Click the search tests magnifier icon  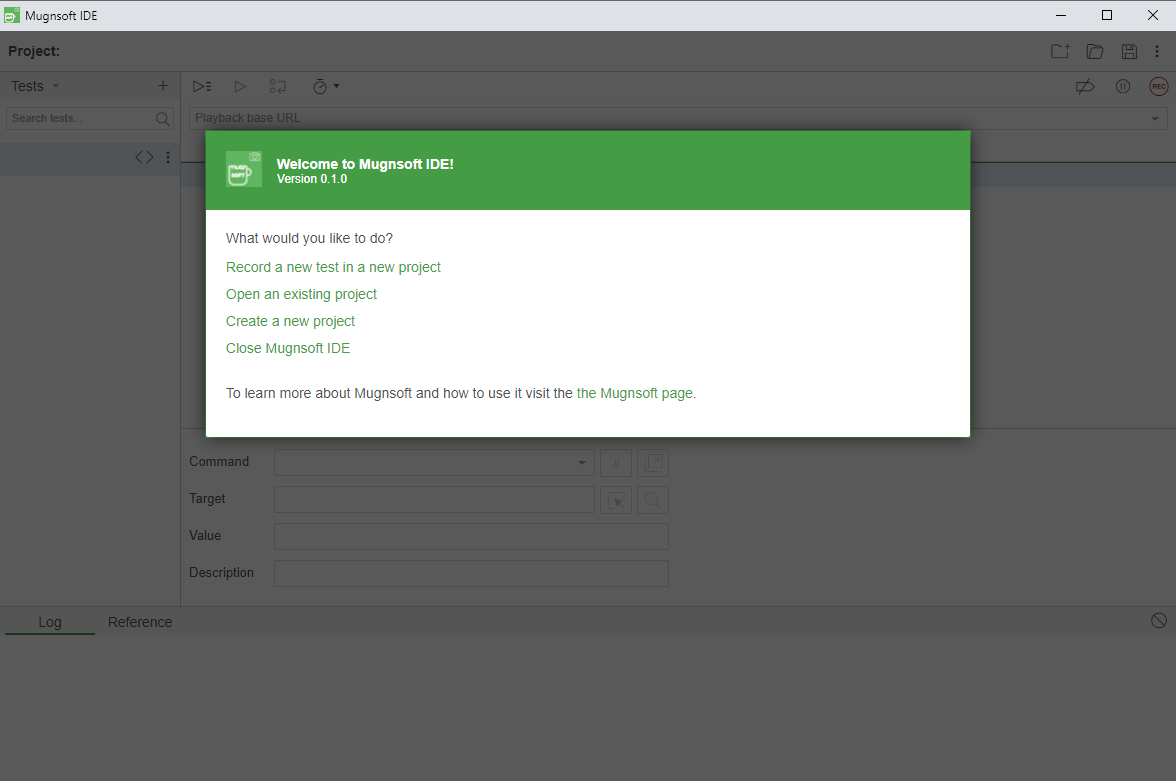pos(162,119)
